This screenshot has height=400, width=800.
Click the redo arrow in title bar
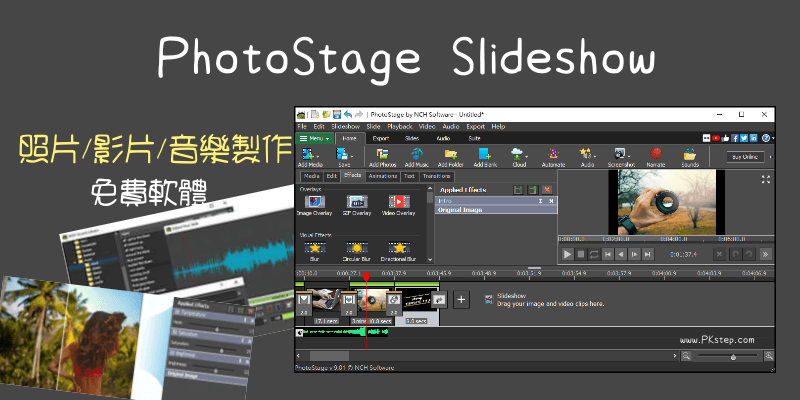point(359,115)
